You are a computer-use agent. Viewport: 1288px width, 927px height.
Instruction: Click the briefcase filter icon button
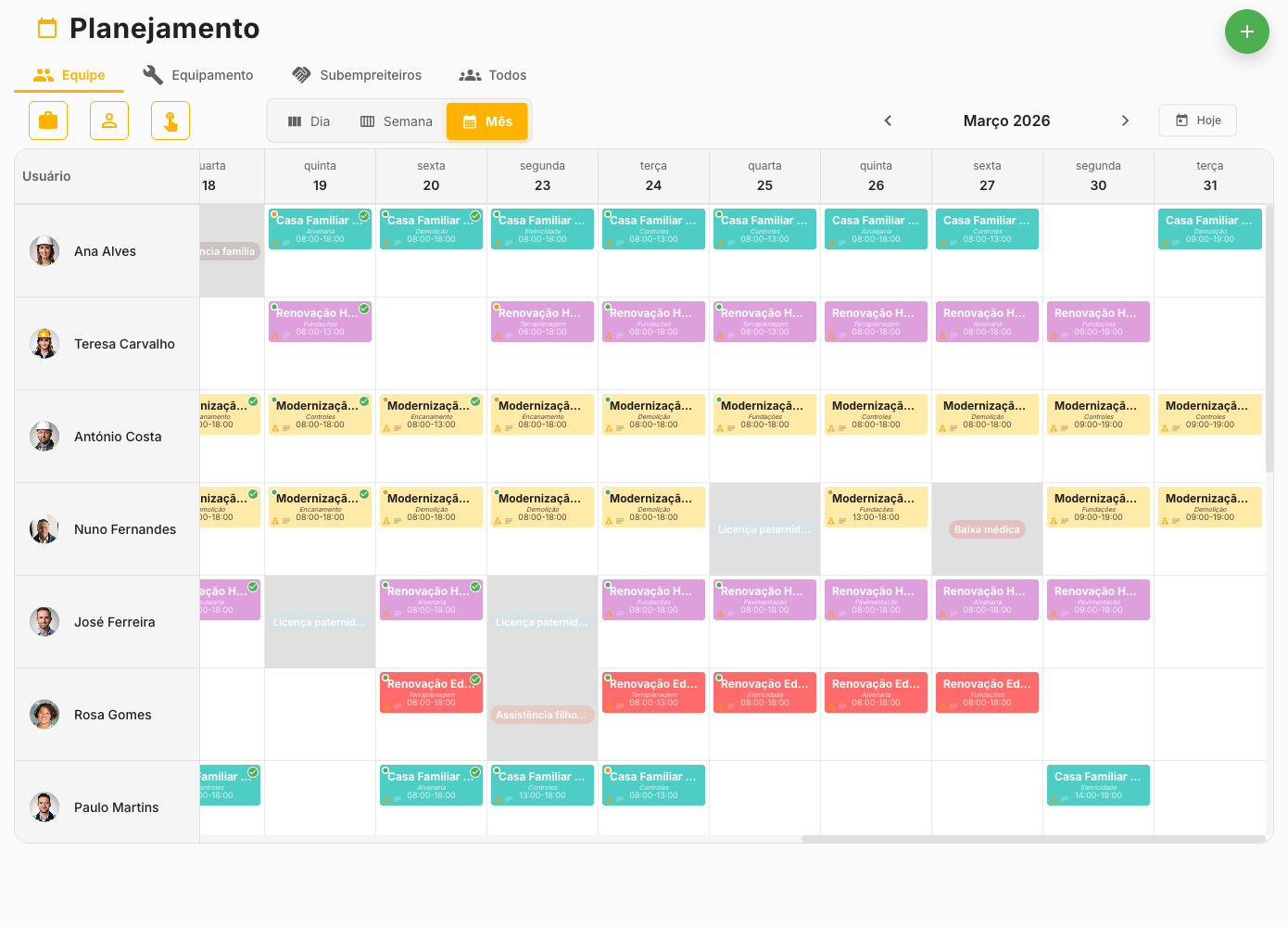(48, 121)
